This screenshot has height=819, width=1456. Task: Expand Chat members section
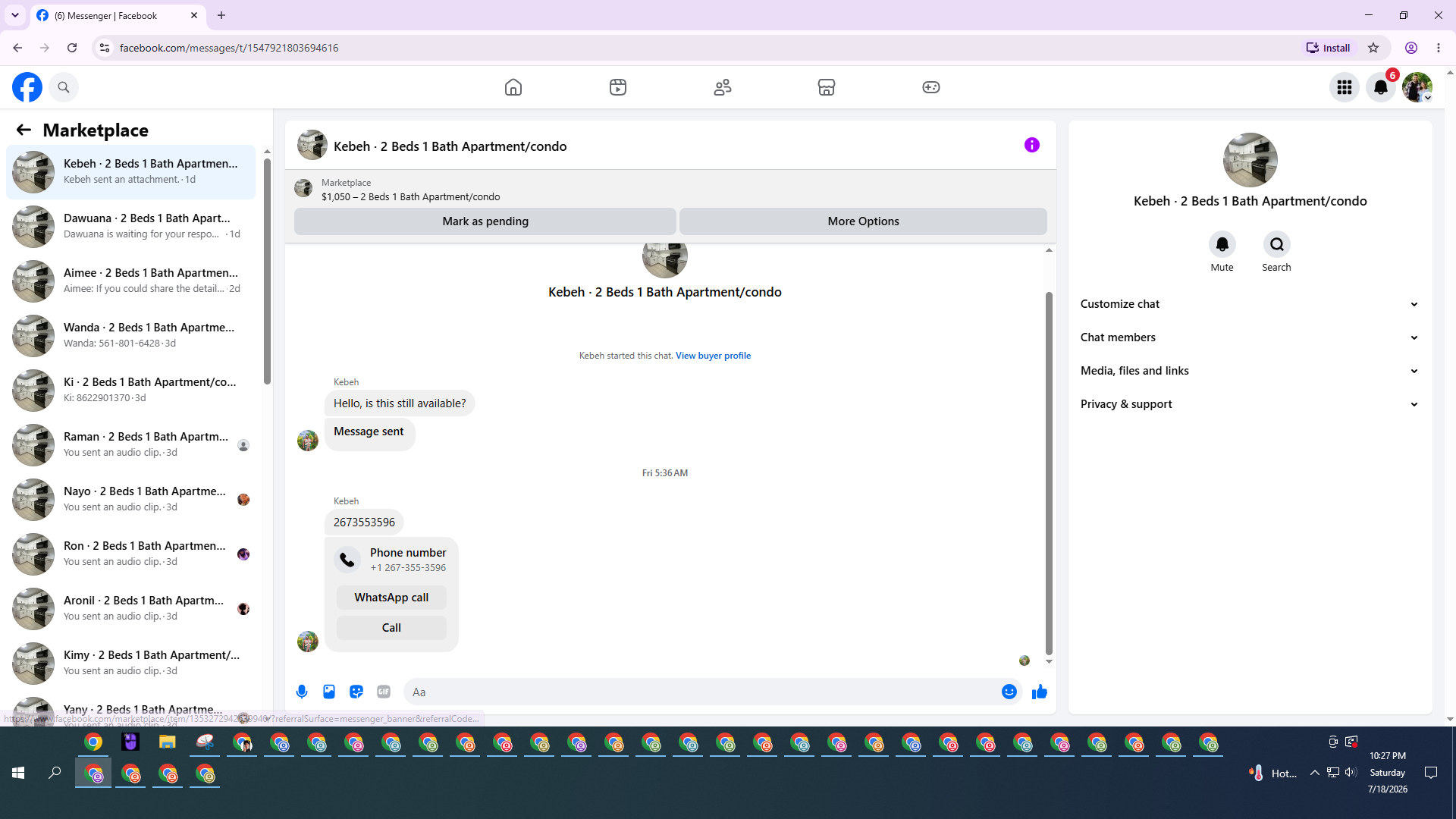1250,337
